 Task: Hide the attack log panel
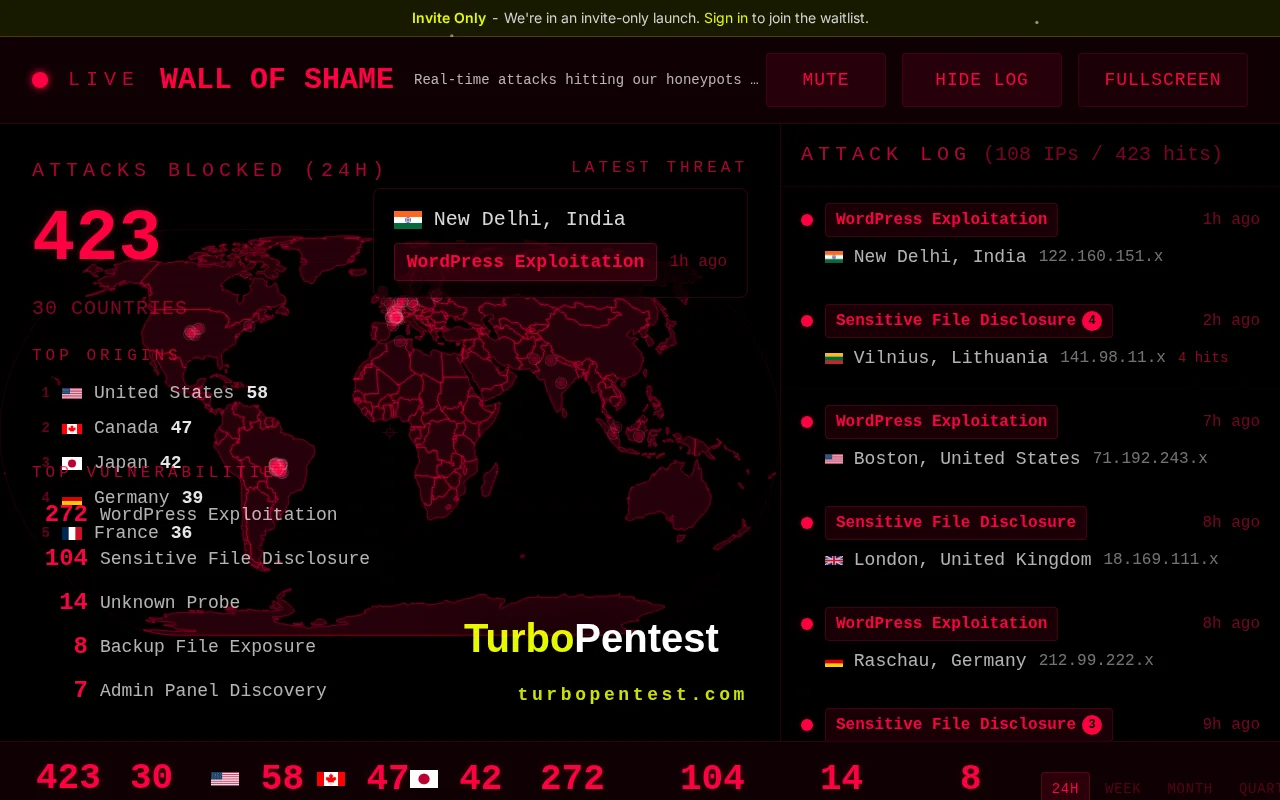982,80
